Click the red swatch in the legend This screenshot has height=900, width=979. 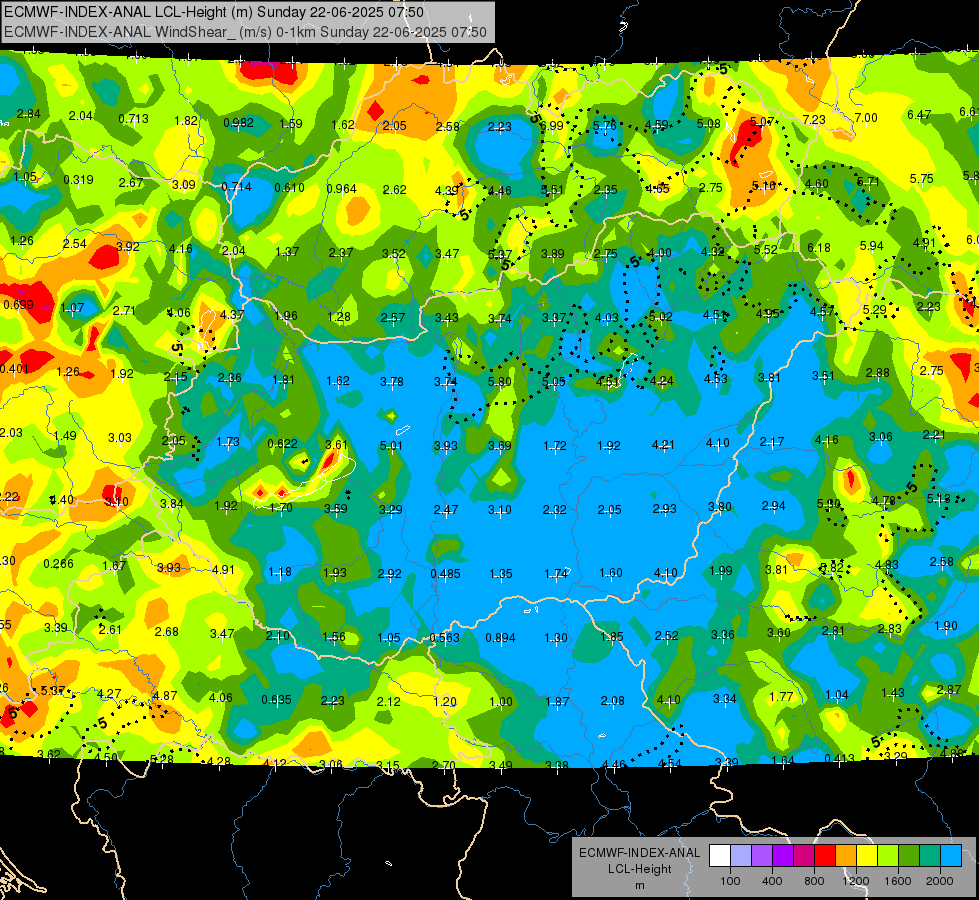(825, 855)
